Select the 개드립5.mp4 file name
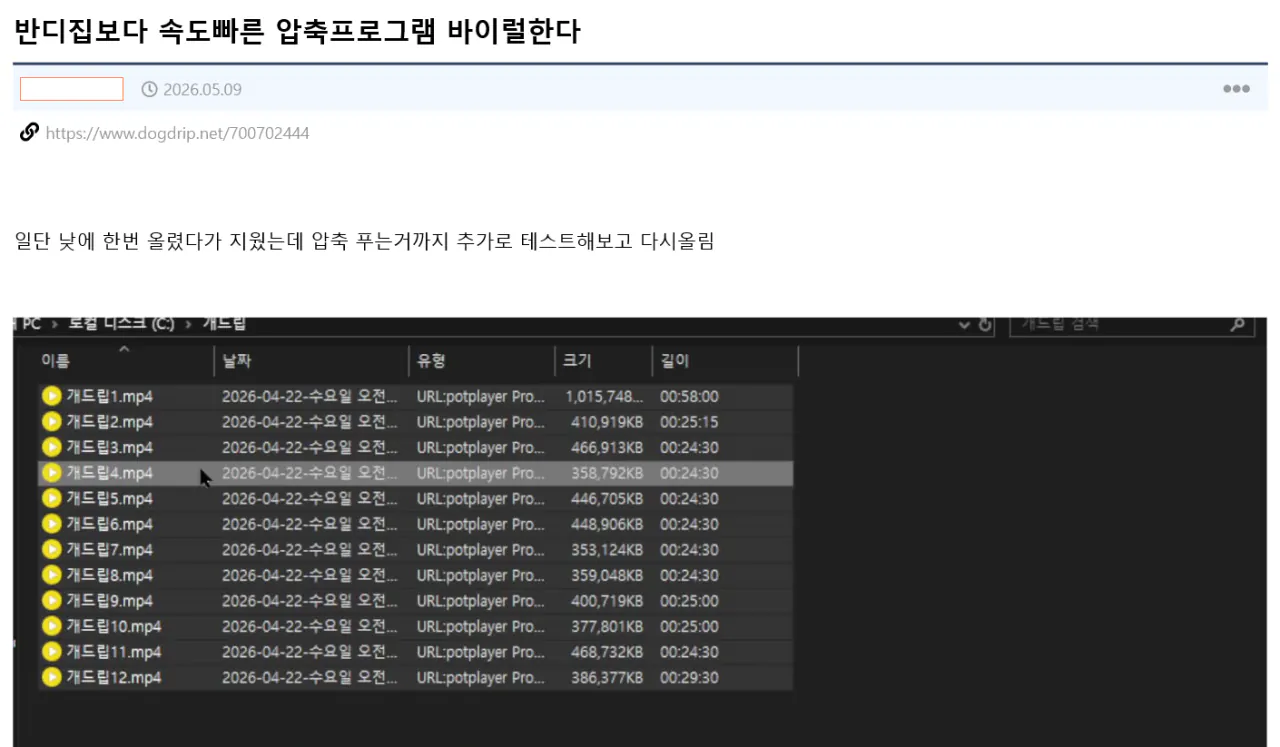The image size is (1280, 747). click(x=109, y=499)
